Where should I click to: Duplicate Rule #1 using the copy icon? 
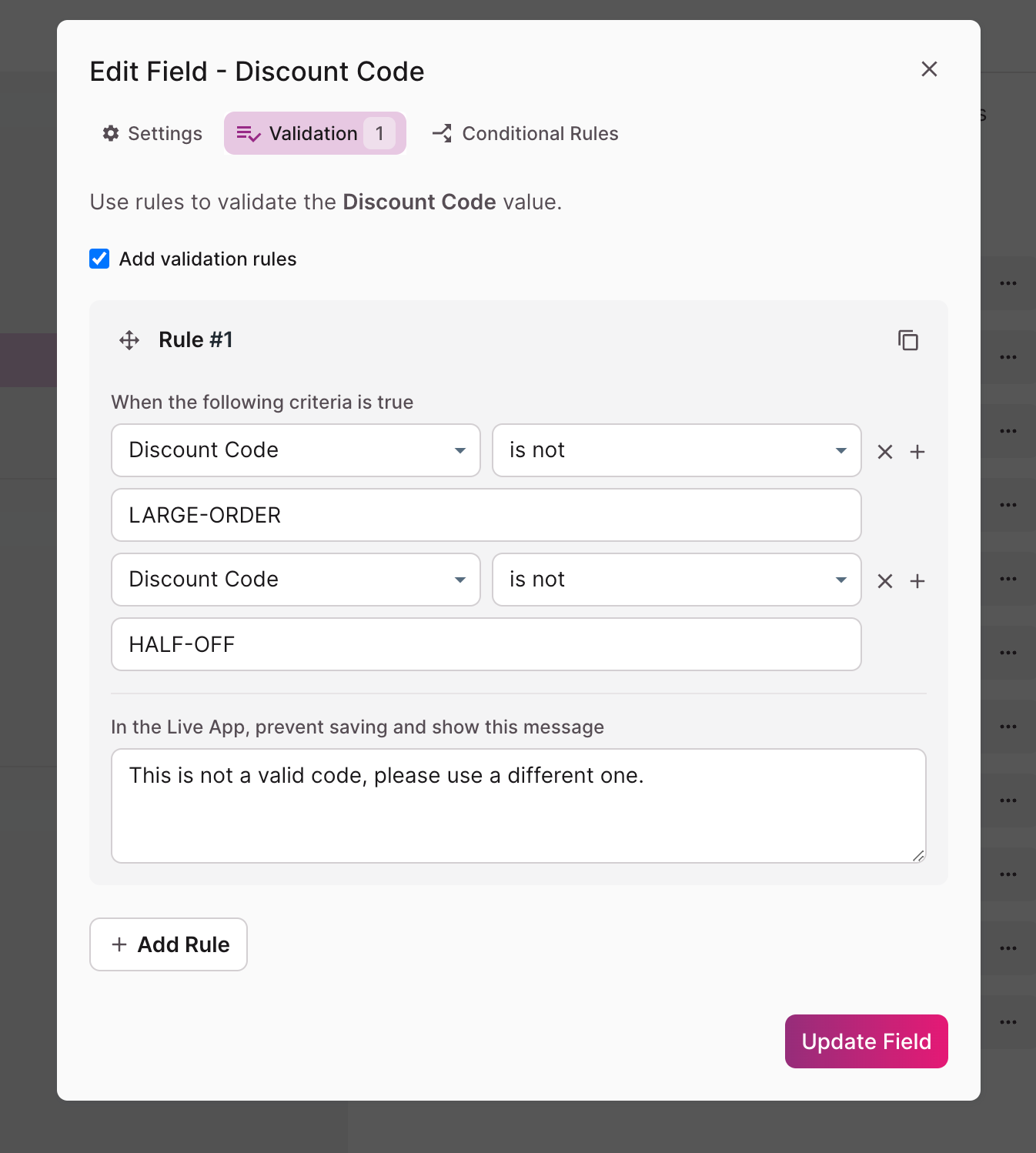pos(908,339)
